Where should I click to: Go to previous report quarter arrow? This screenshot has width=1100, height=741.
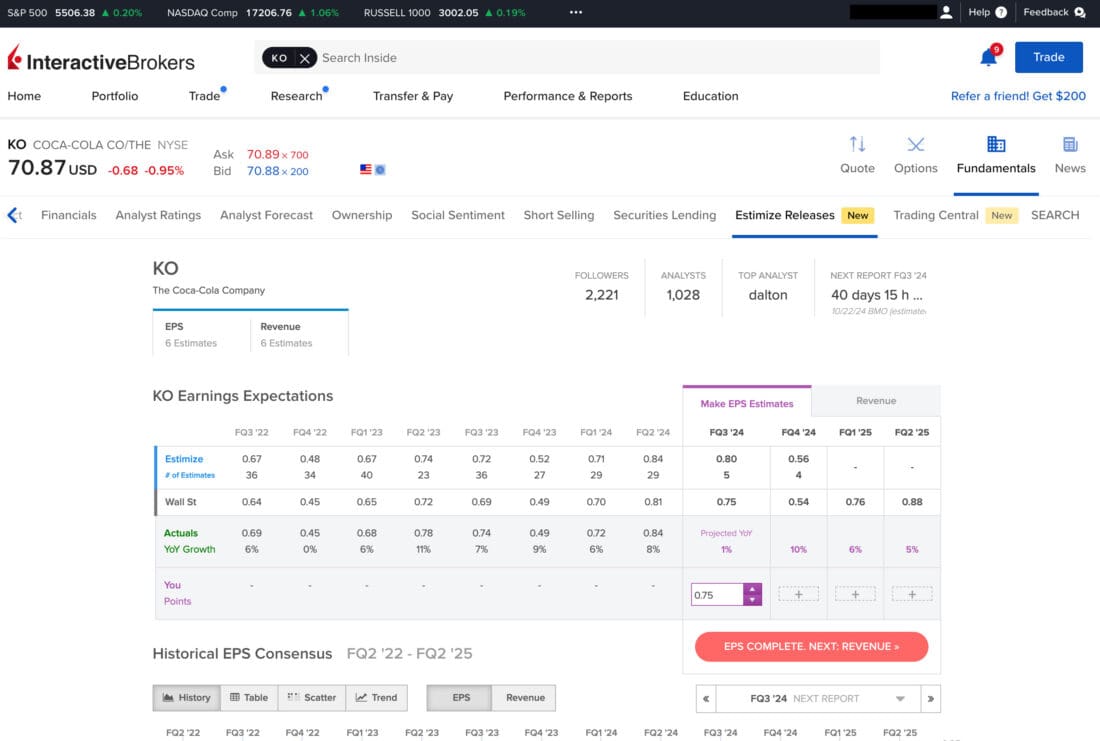click(706, 699)
